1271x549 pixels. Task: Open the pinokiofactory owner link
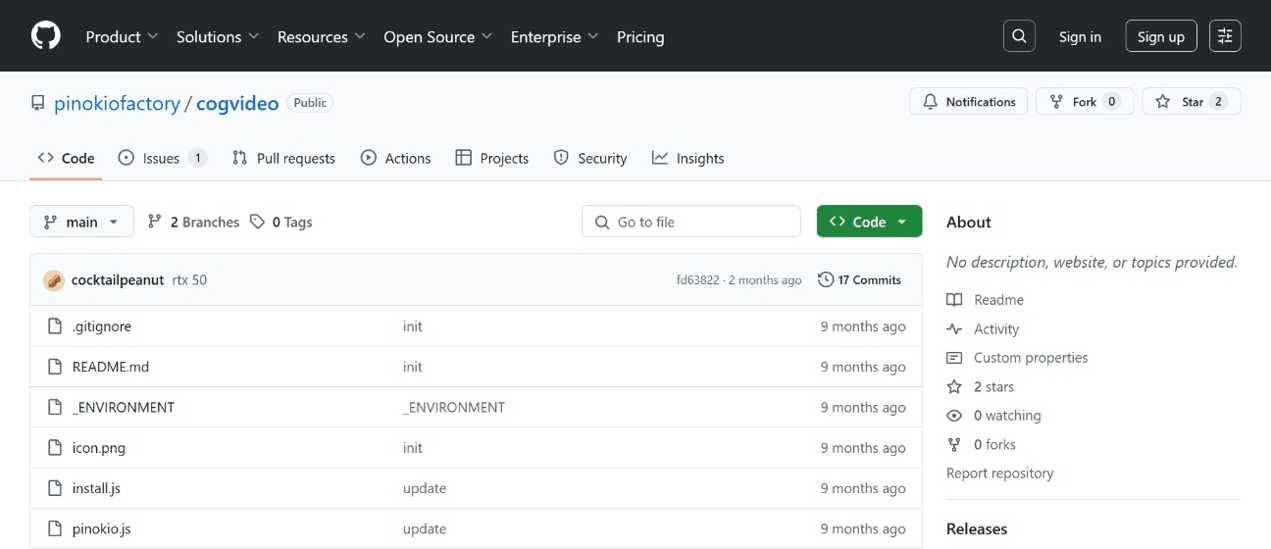[117, 103]
